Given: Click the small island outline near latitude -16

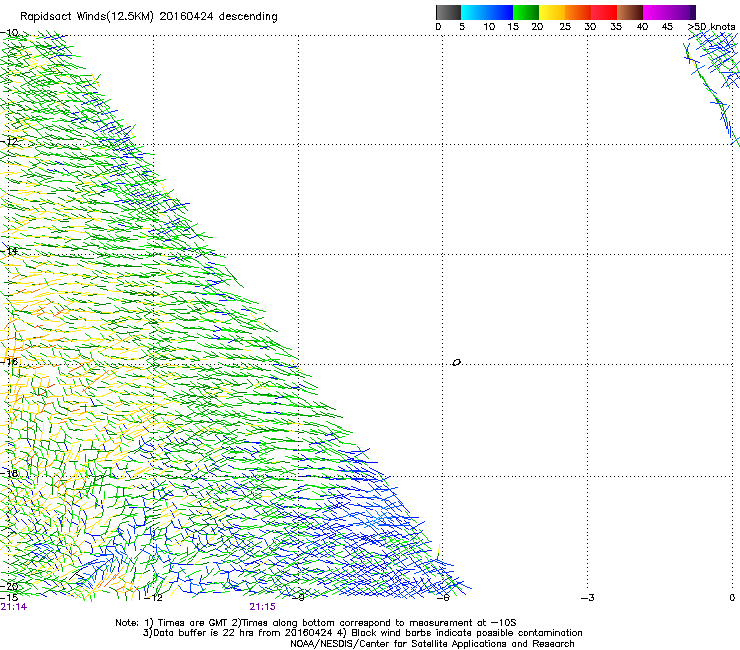Looking at the screenshot, I should pyautogui.click(x=456, y=363).
